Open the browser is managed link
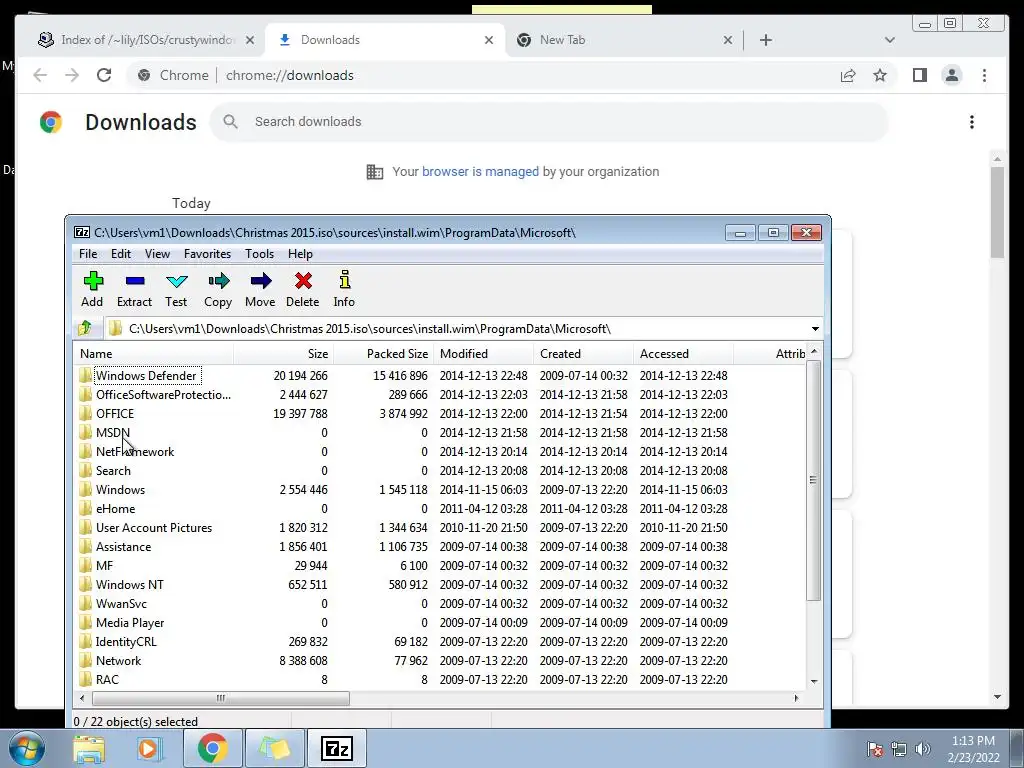Screen dimensions: 1024x768 (481, 172)
